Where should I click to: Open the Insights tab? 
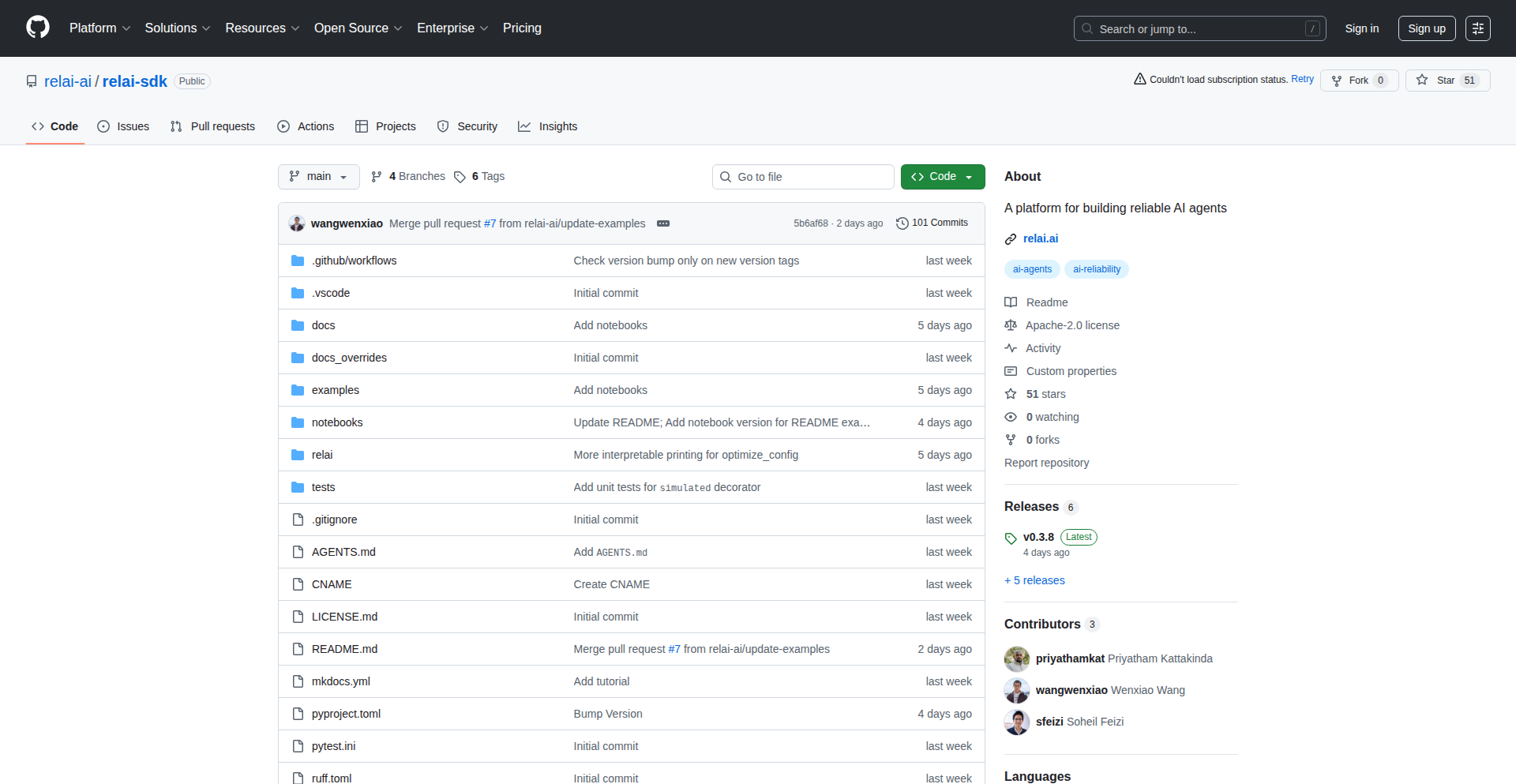pos(548,126)
